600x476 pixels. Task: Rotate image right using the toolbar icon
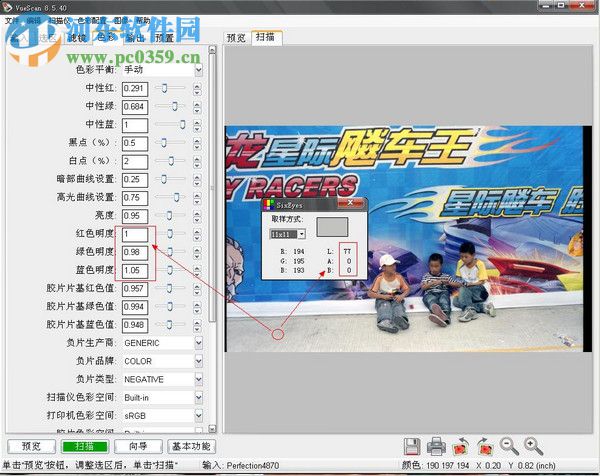point(484,447)
